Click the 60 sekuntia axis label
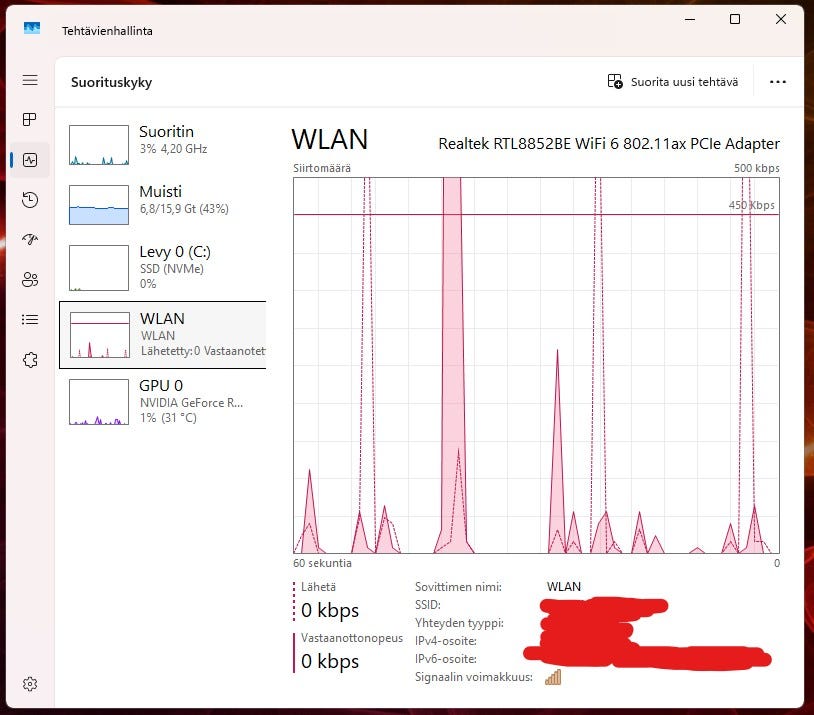 [x=322, y=563]
